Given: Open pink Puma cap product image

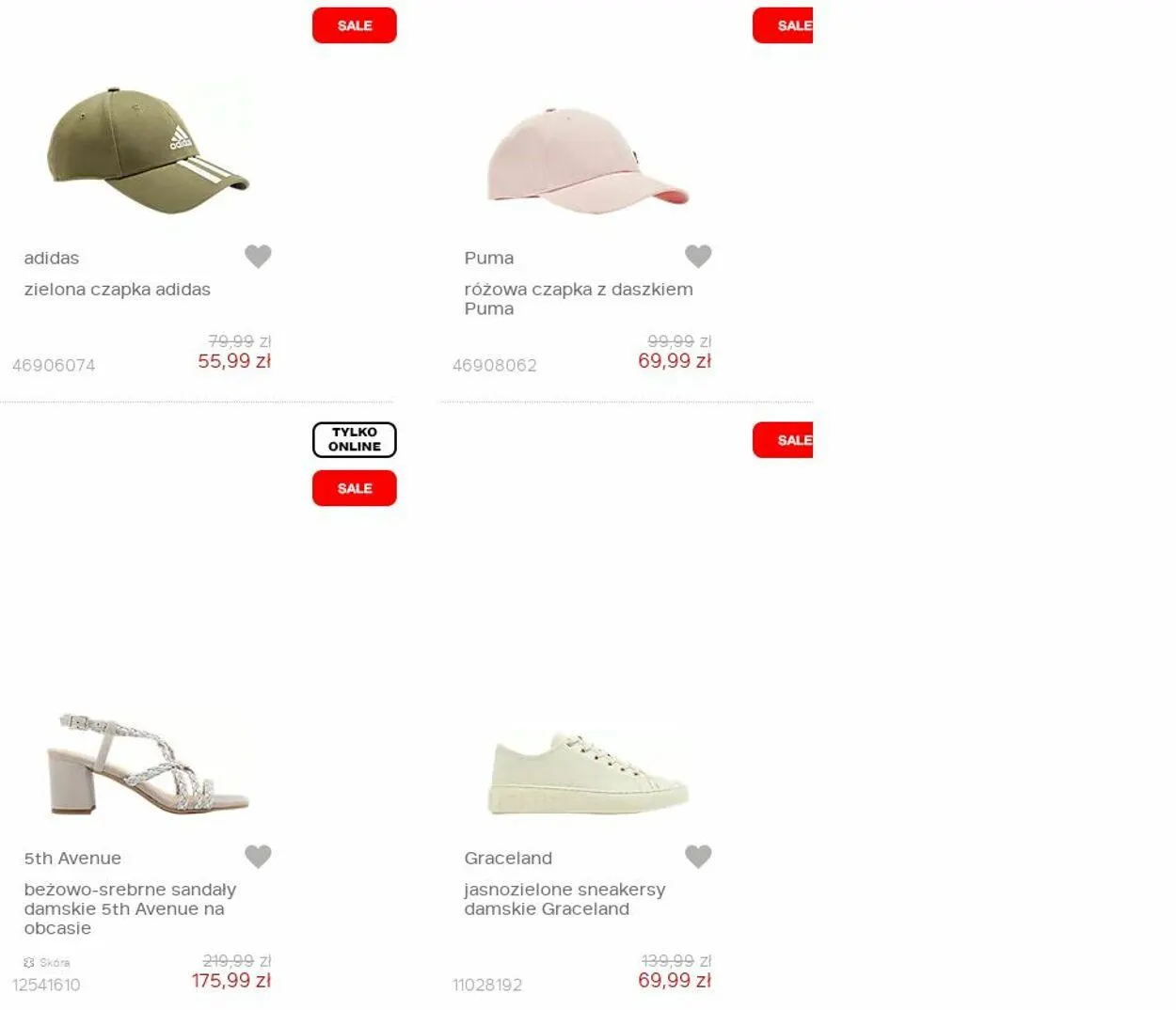Looking at the screenshot, I should (588, 160).
